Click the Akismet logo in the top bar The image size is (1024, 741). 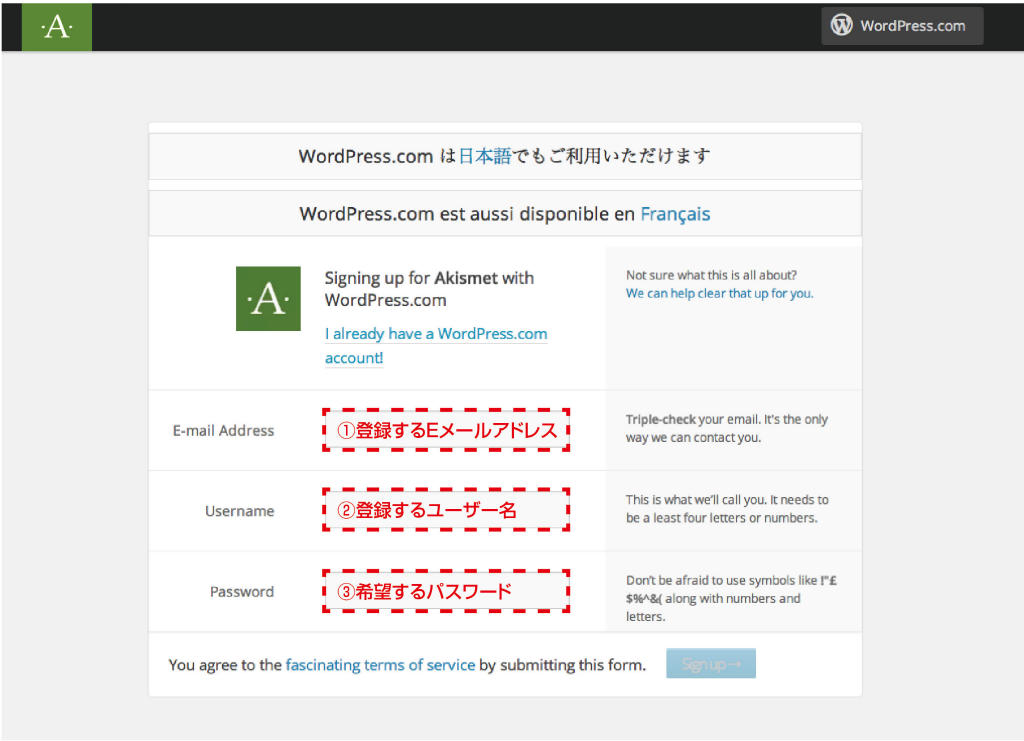point(57,27)
